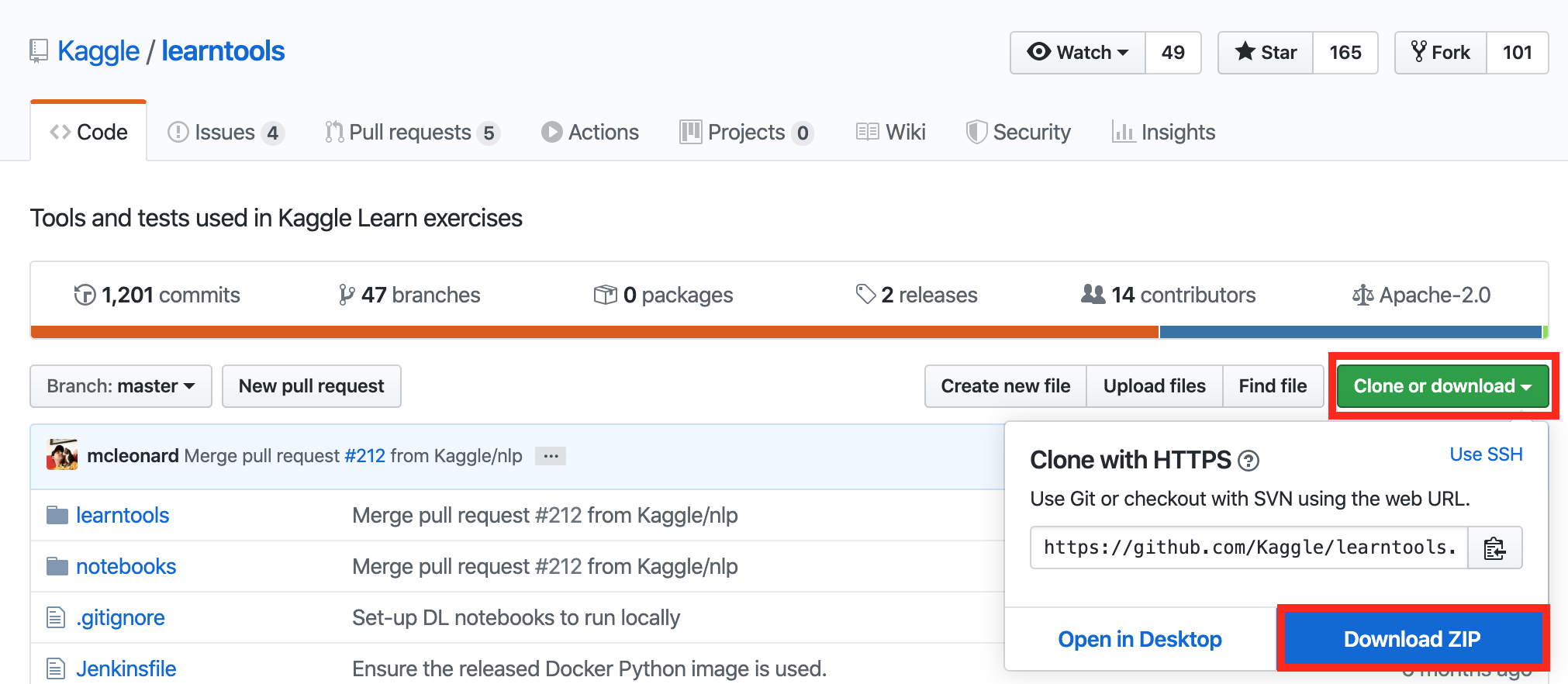The height and width of the screenshot is (684, 1568).
Task: Open the Kaggle organization link
Action: tap(98, 51)
